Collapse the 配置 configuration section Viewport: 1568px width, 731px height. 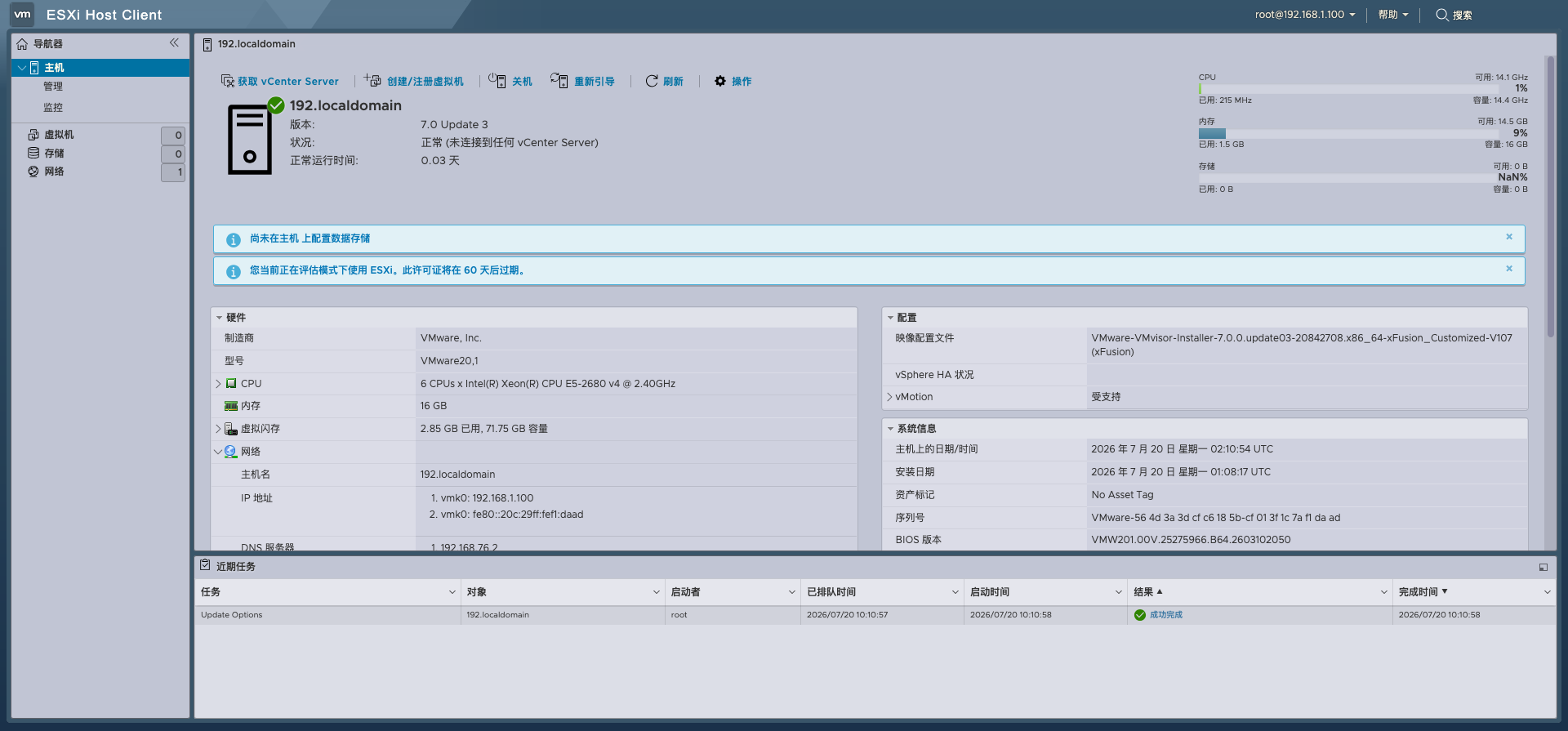(890, 318)
